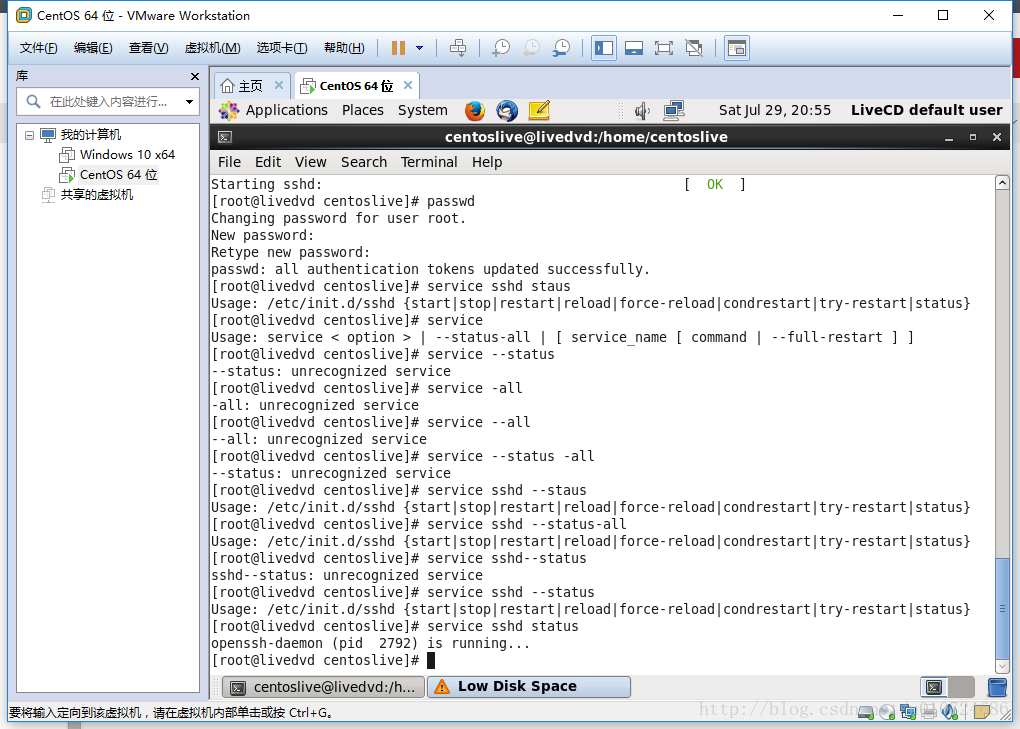Viewport: 1020px width, 729px height.
Task: Switch to the first workspace in switcher
Action: (x=934, y=687)
